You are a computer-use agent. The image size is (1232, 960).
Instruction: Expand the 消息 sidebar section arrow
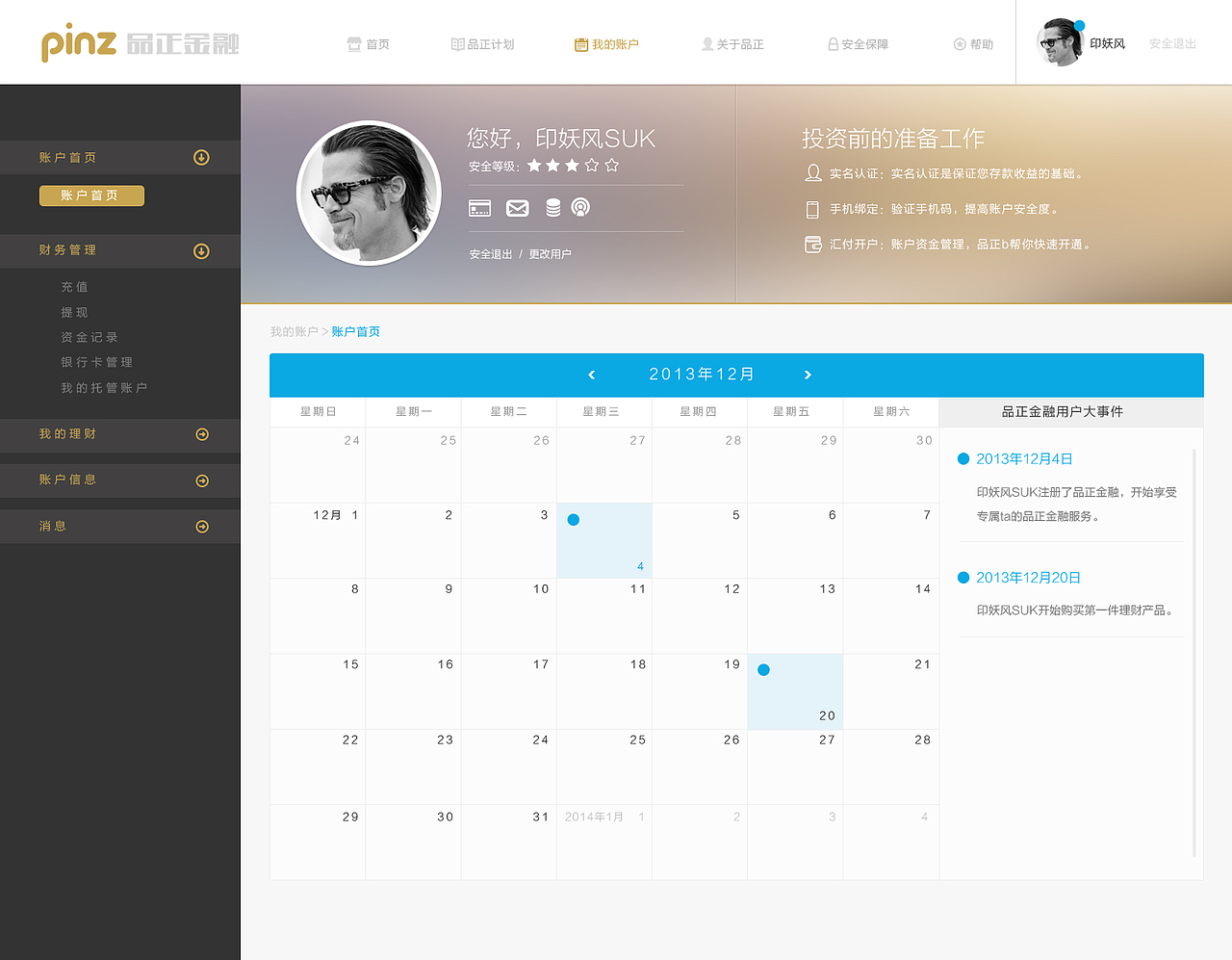(x=202, y=527)
